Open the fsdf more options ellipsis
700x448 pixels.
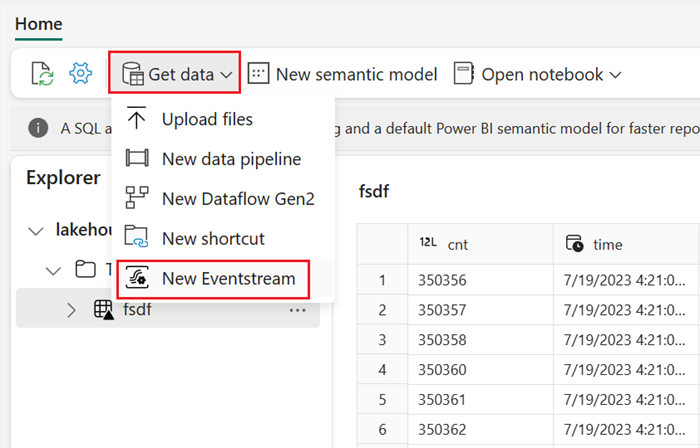(x=297, y=310)
